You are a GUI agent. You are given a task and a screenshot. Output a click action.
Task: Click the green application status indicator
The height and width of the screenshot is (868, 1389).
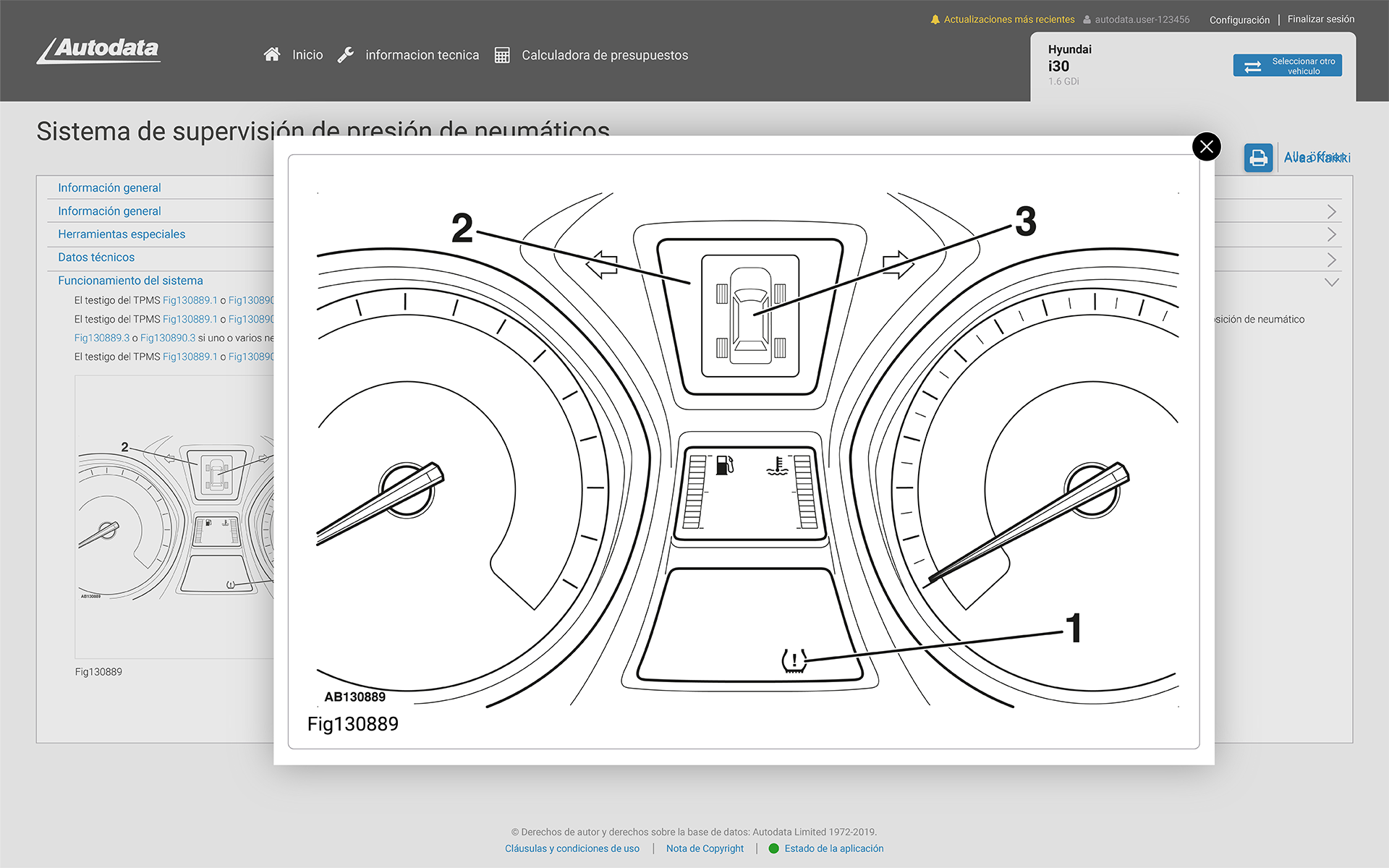point(773,848)
